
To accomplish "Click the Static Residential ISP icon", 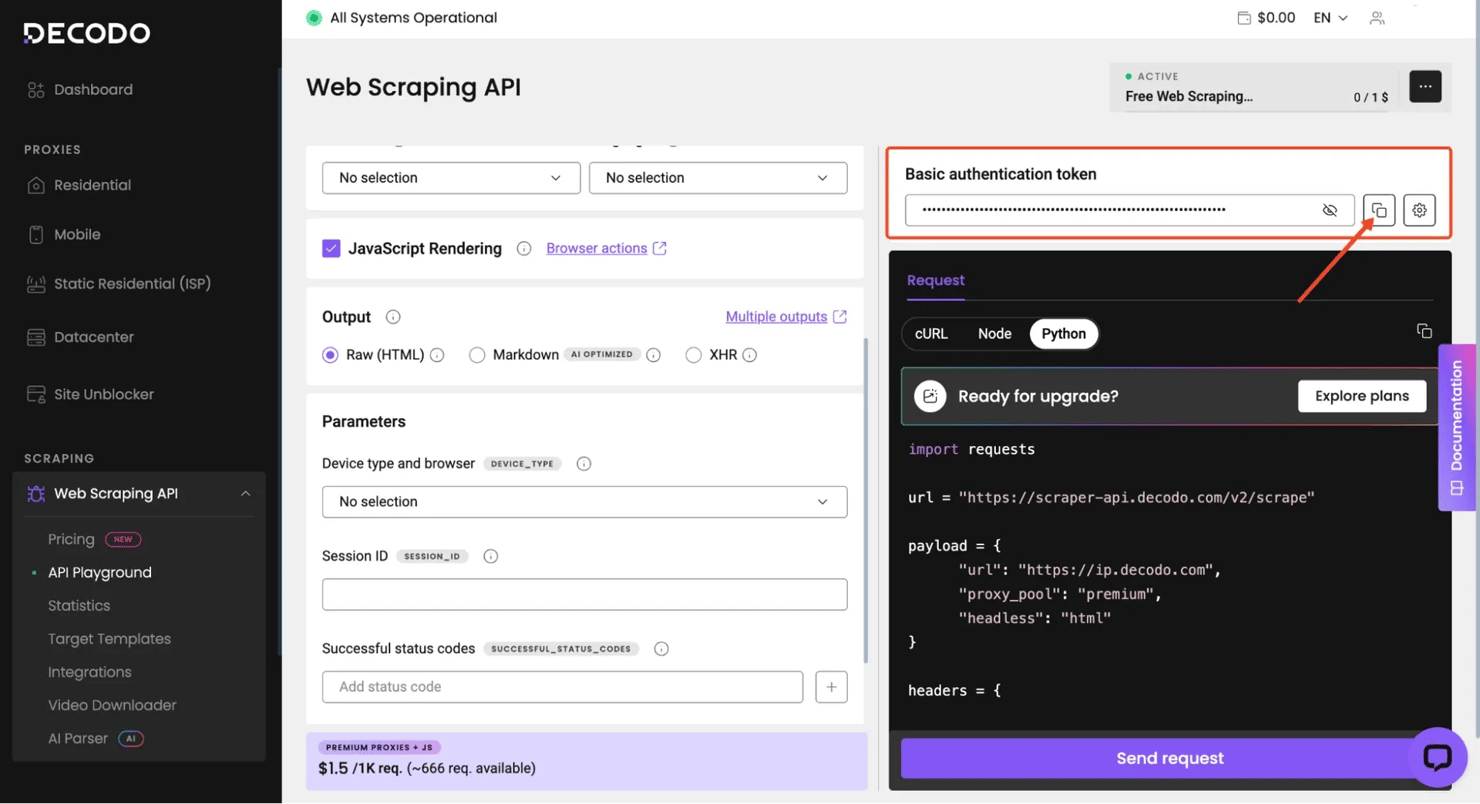I will 36,284.
